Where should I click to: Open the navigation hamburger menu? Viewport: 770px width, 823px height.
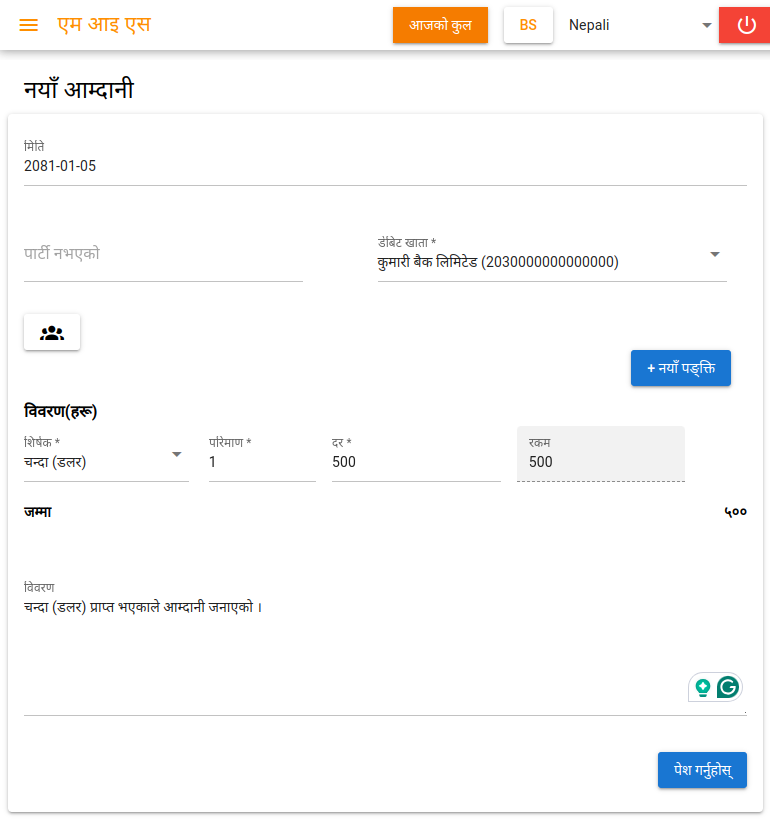(28, 25)
